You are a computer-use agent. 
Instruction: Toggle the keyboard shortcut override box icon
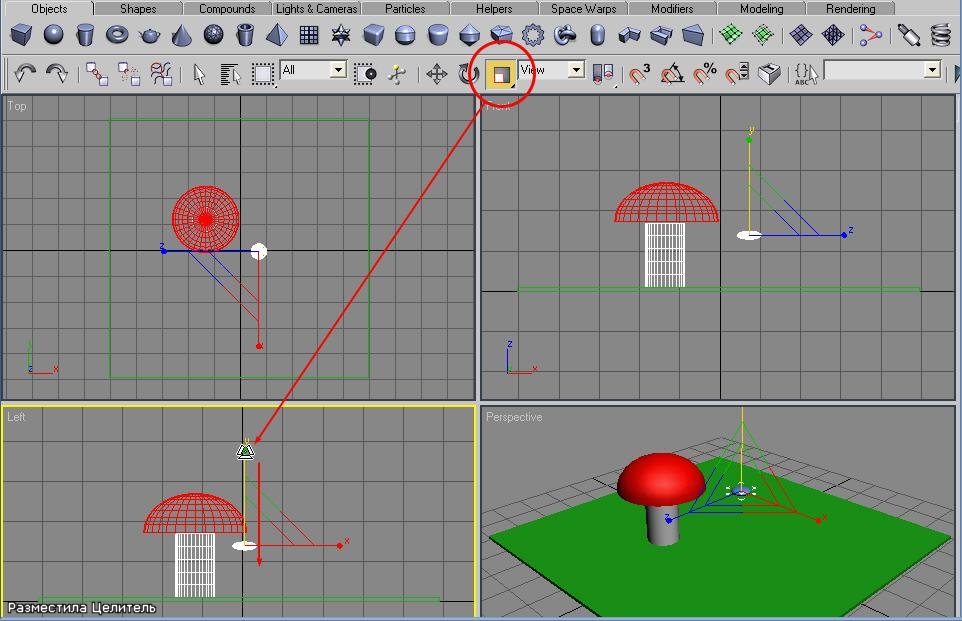tap(769, 74)
